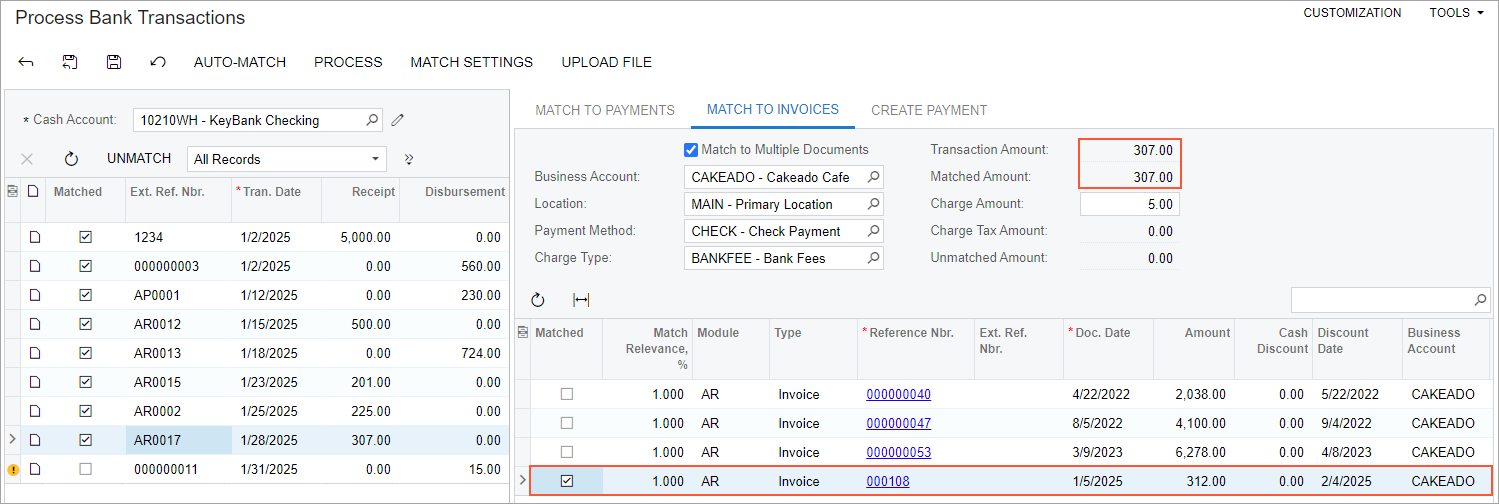Click the fit-to-columns icon in the invoices grid
Image resolution: width=1499 pixels, height=504 pixels.
point(581,300)
